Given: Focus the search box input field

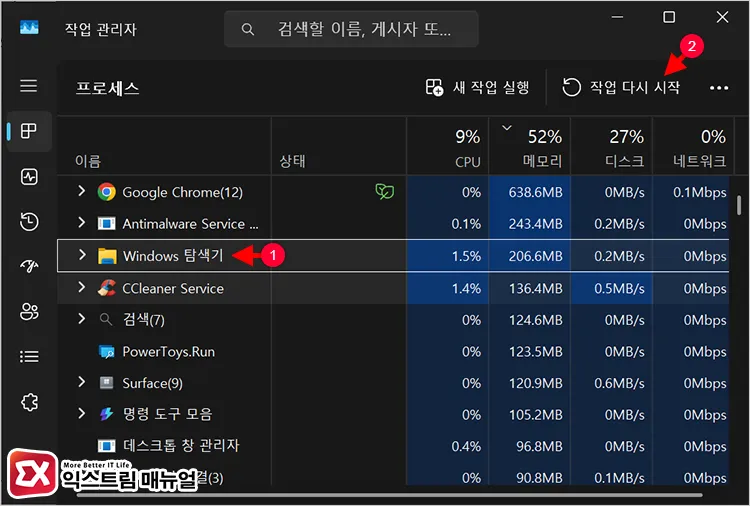Looking at the screenshot, I should pyautogui.click(x=351, y=29).
